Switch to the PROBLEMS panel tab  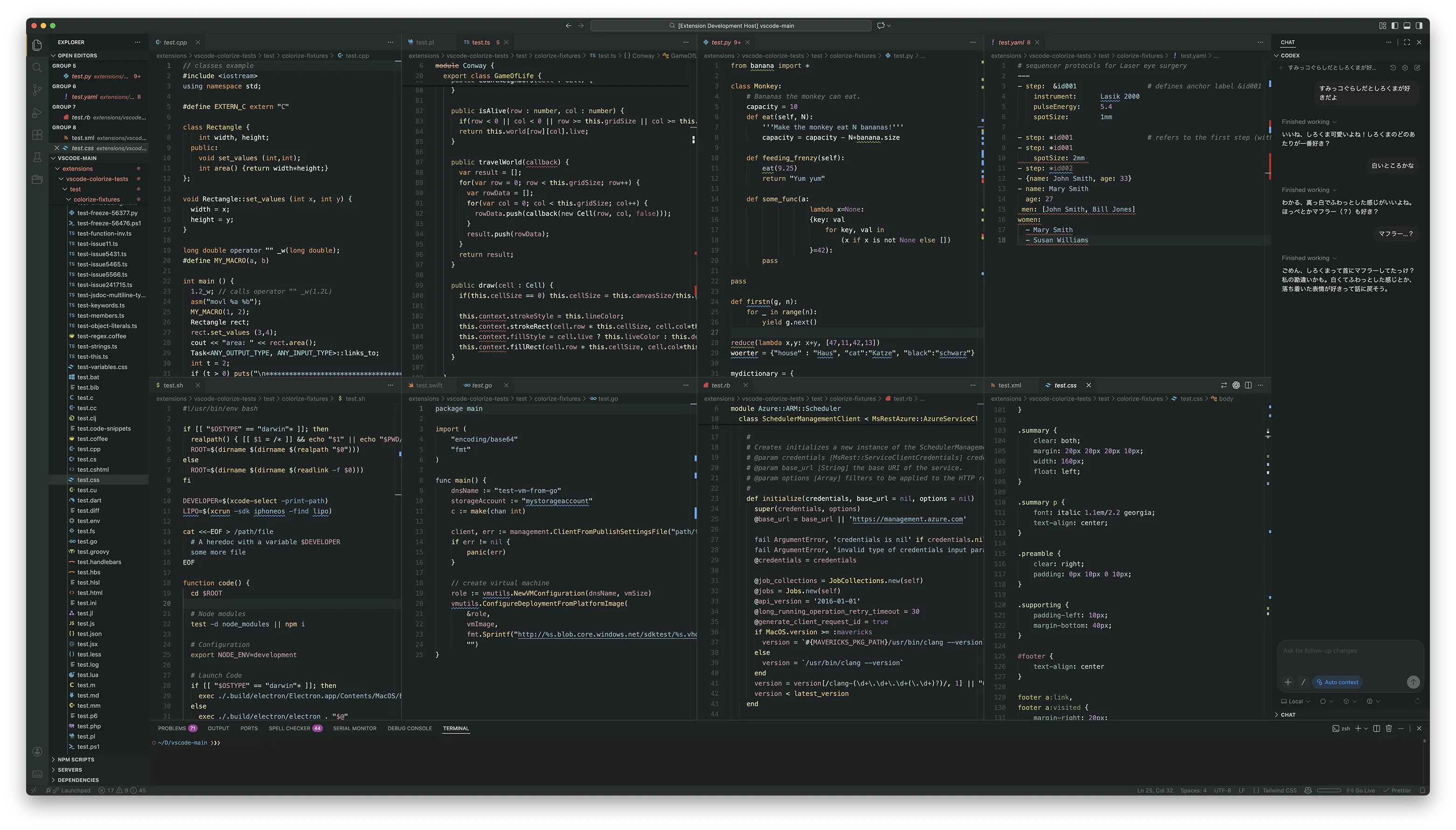(x=172, y=729)
